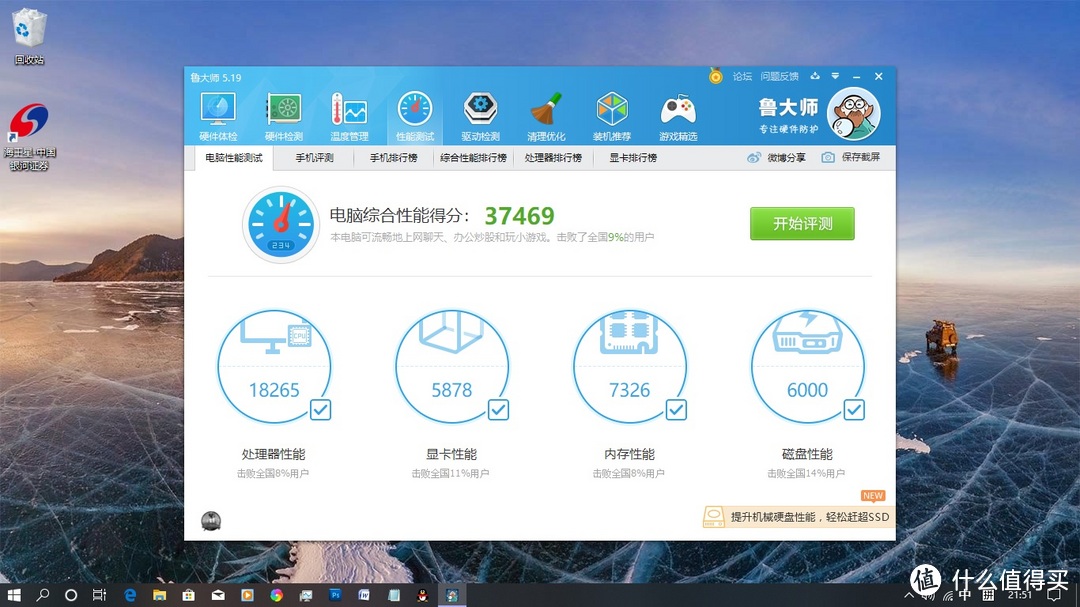Open 问题反馈 feedback link

pyautogui.click(x=780, y=76)
